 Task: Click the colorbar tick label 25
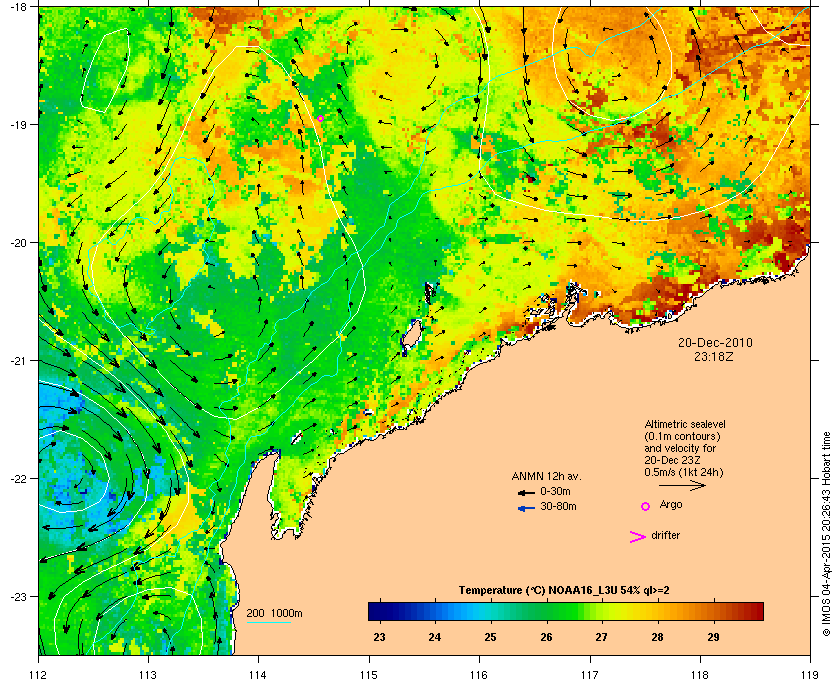pos(490,637)
